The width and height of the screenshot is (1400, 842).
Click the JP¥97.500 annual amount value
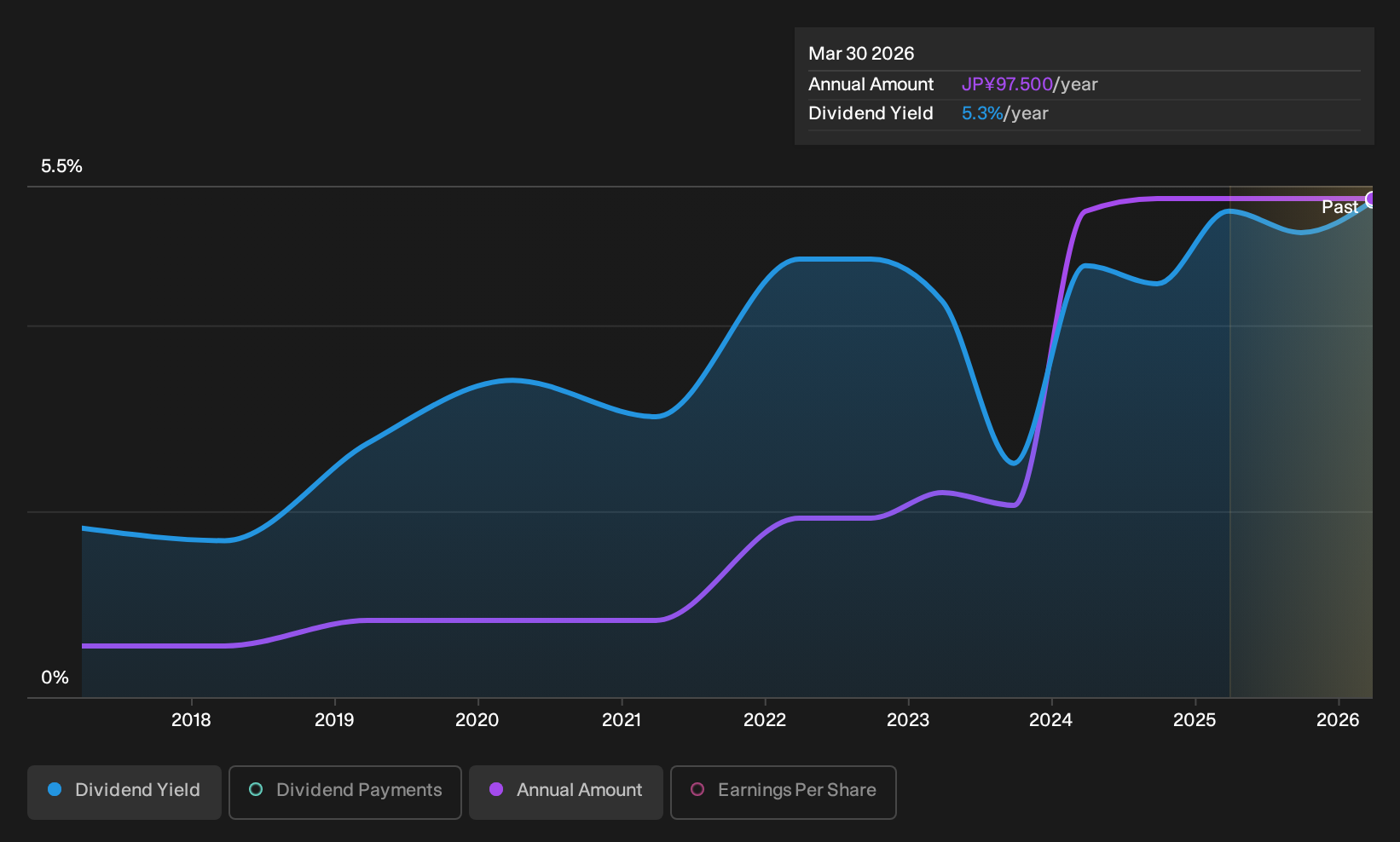(1007, 84)
